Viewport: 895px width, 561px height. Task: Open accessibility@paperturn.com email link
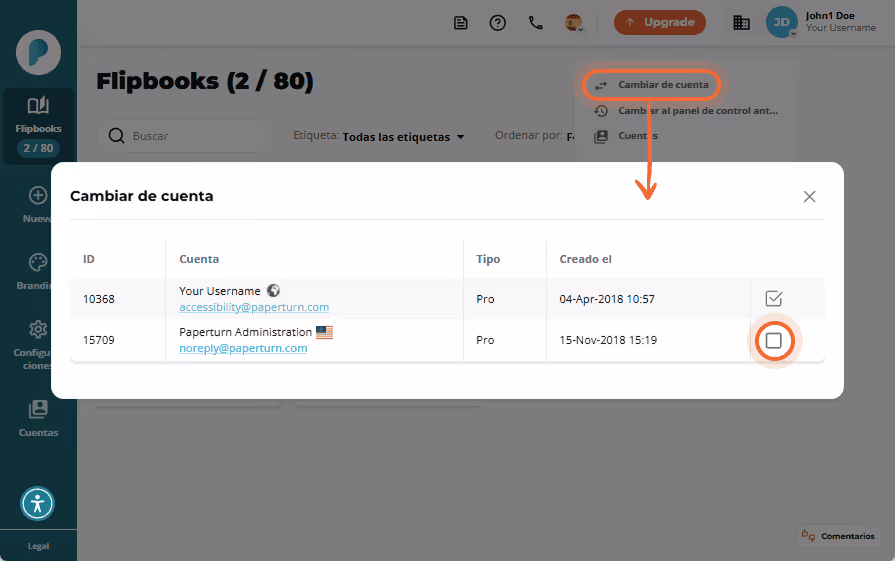(x=254, y=307)
